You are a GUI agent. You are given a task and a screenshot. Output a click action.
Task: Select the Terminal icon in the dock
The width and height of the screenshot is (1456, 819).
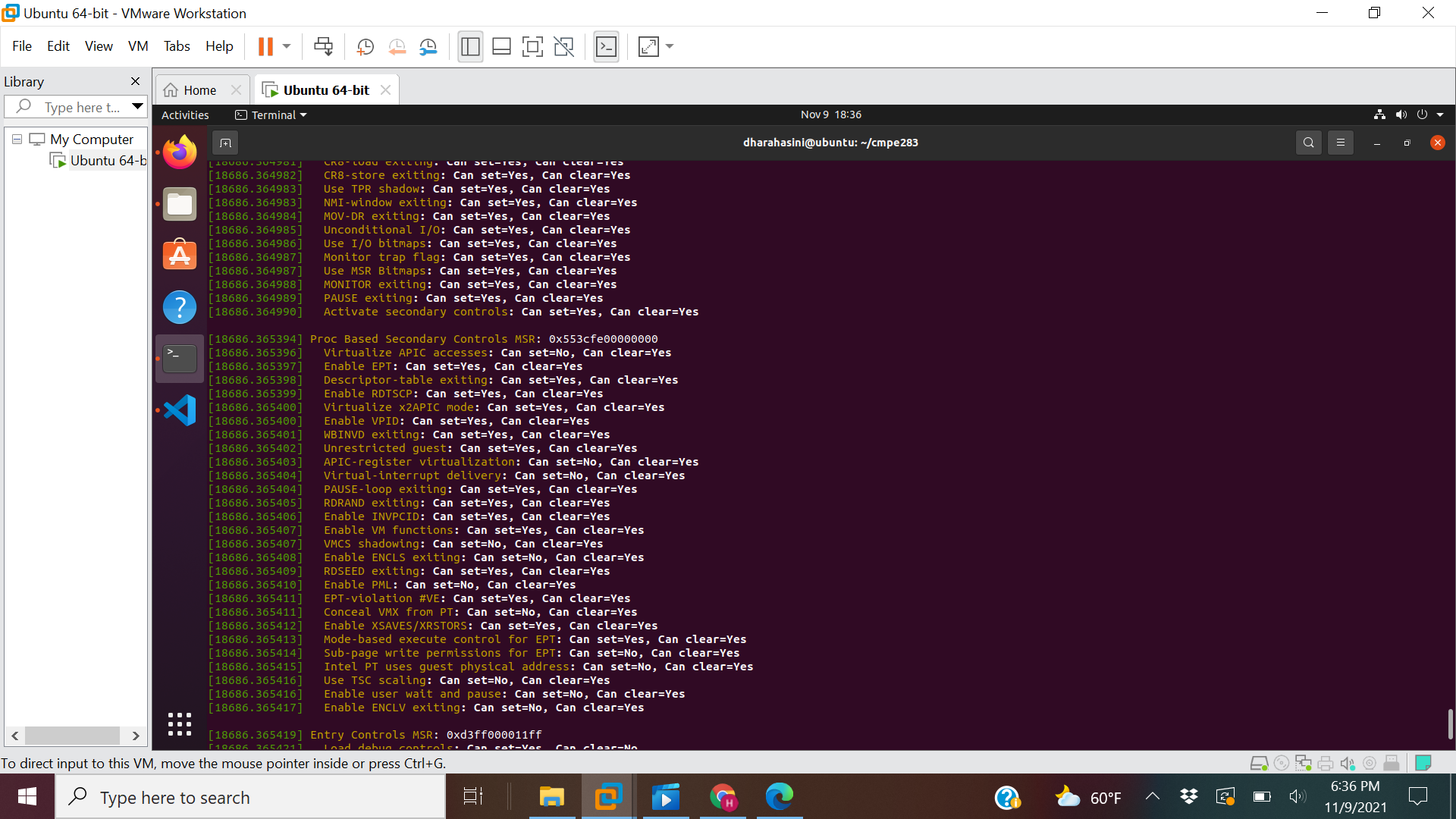coord(180,359)
